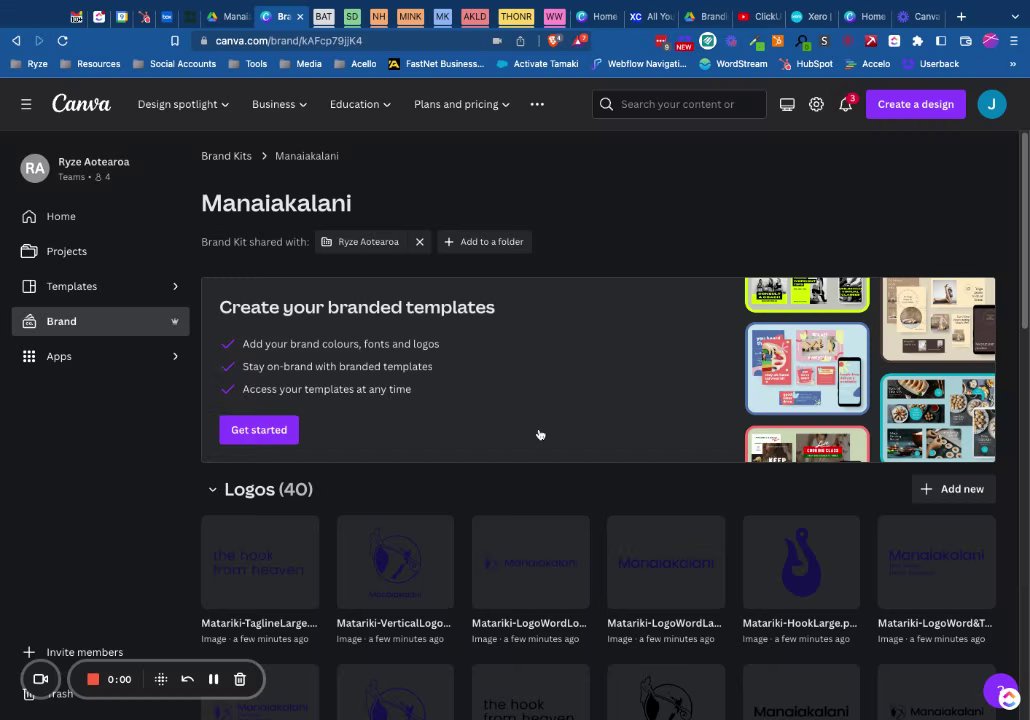Viewport: 1030px width, 720px height.
Task: Open Matariki-TaglineLarge logo thumbnail
Action: coord(260,562)
